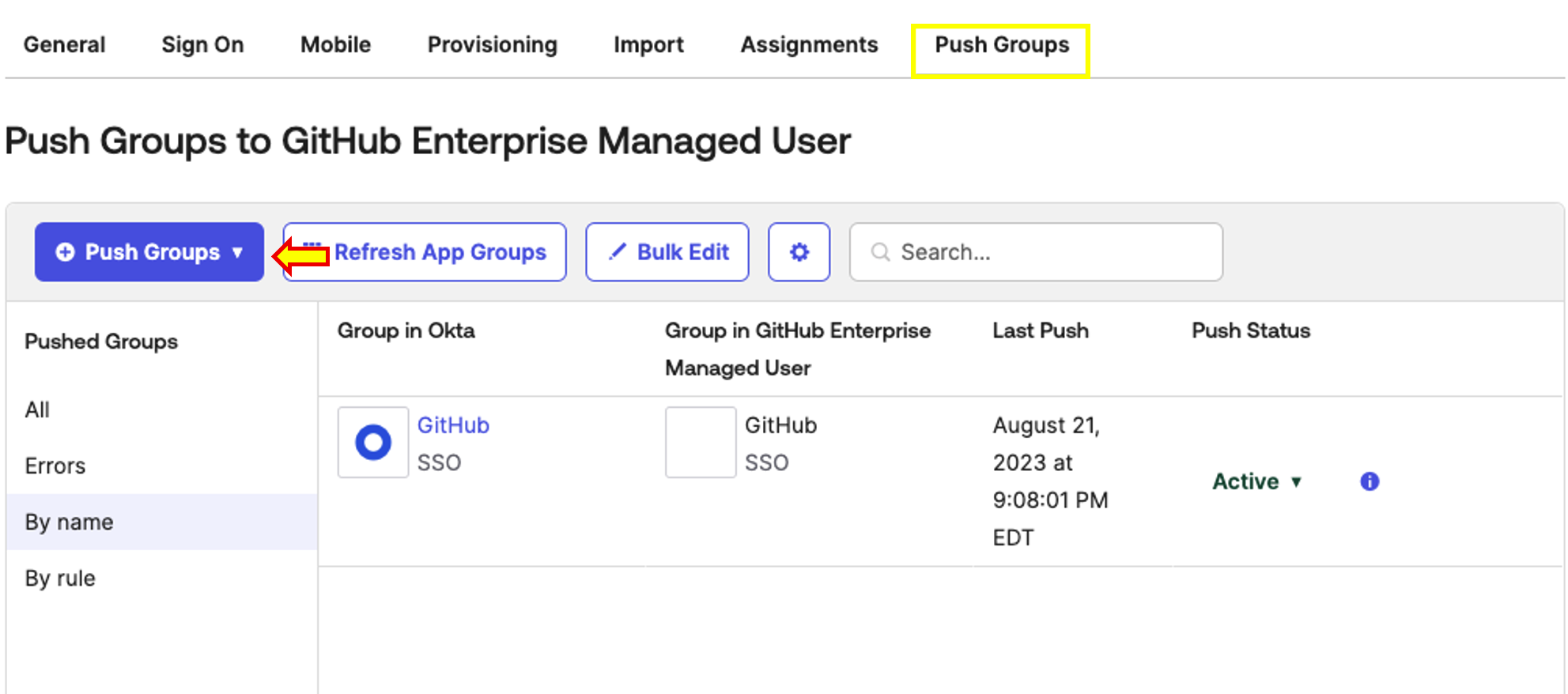1568x694 pixels.
Task: Select the Assignments tab
Action: click(x=809, y=45)
